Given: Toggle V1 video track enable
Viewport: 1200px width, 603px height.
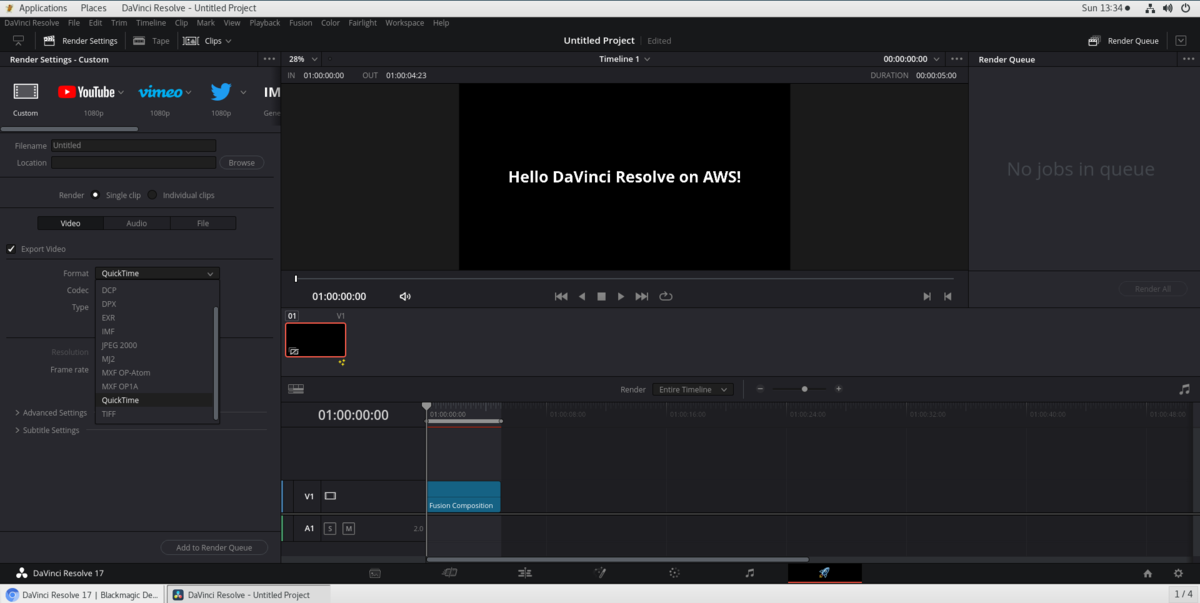Looking at the screenshot, I should (x=330, y=496).
